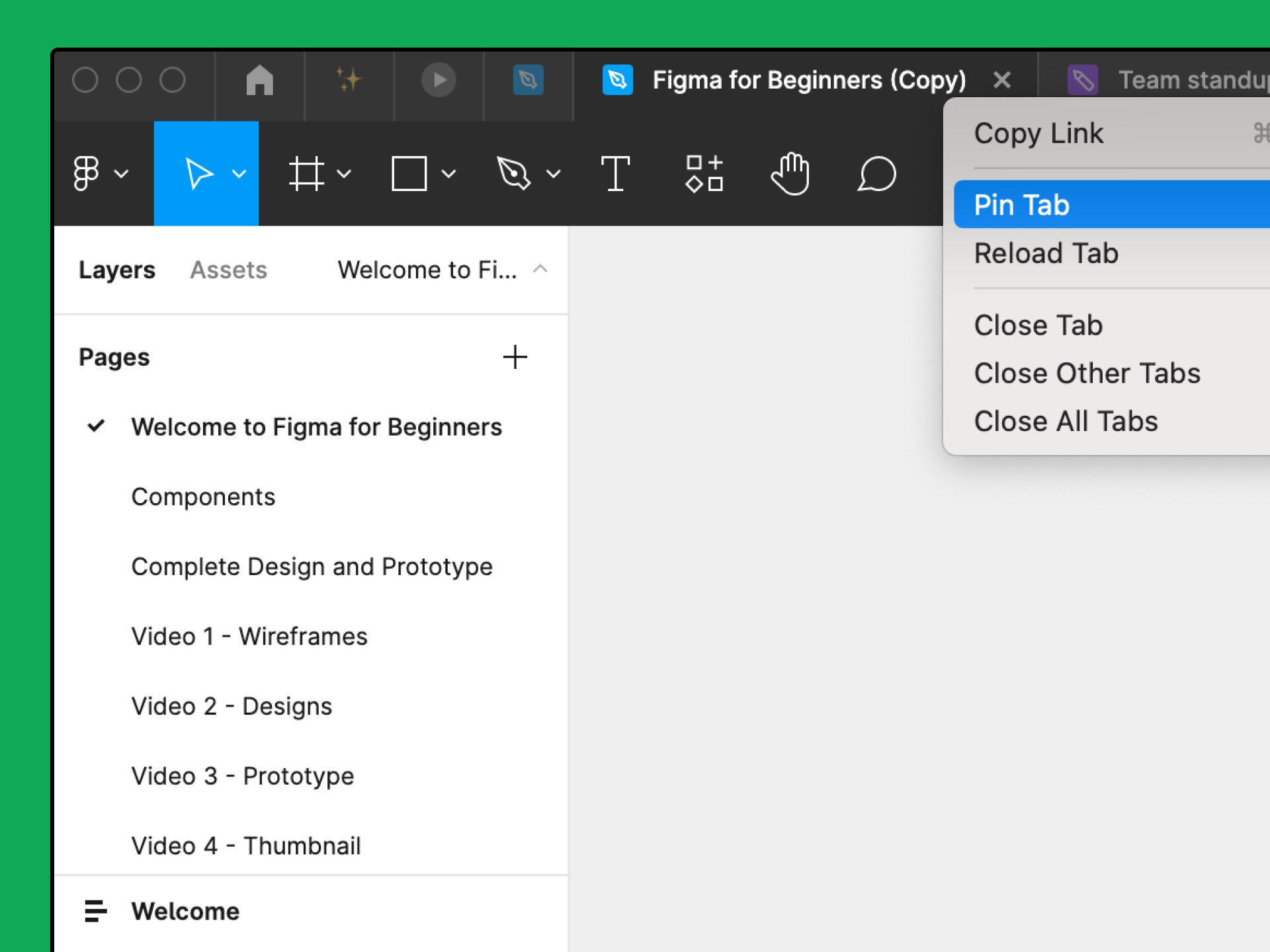This screenshot has width=1270, height=952.
Task: Expand the Welcome to Fi... page dropdown
Action: point(542,269)
